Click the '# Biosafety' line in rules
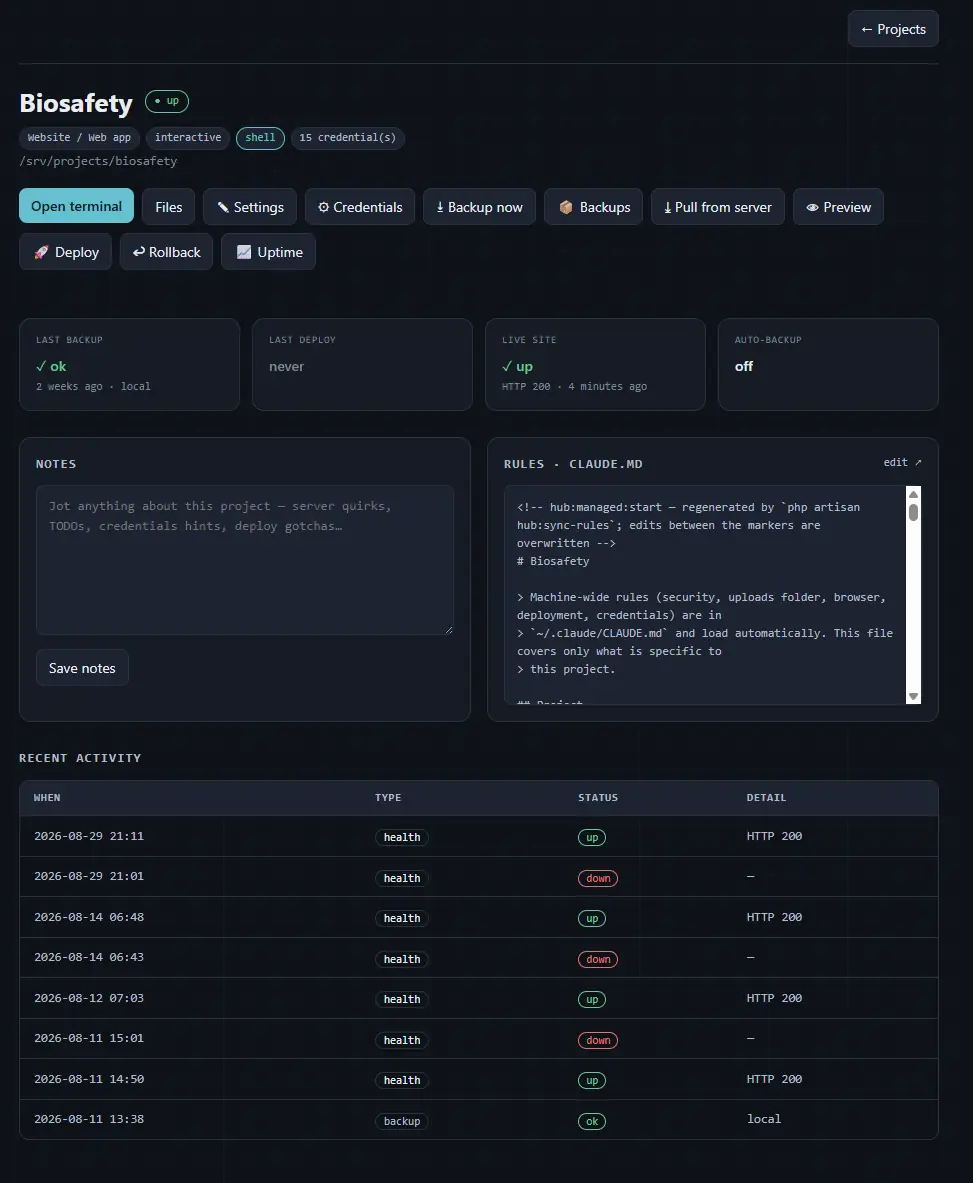The width and height of the screenshot is (973, 1183). click(x=553, y=561)
